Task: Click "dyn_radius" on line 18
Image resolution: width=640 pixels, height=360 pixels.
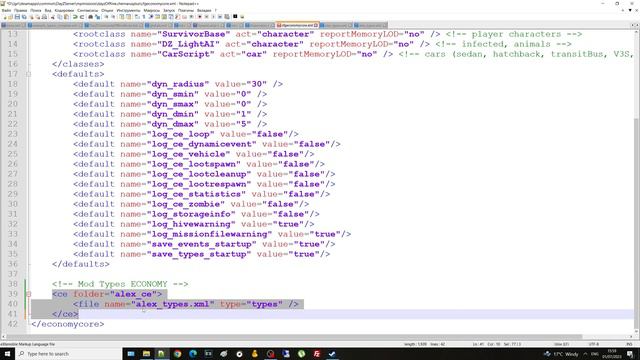Action: 178,84
